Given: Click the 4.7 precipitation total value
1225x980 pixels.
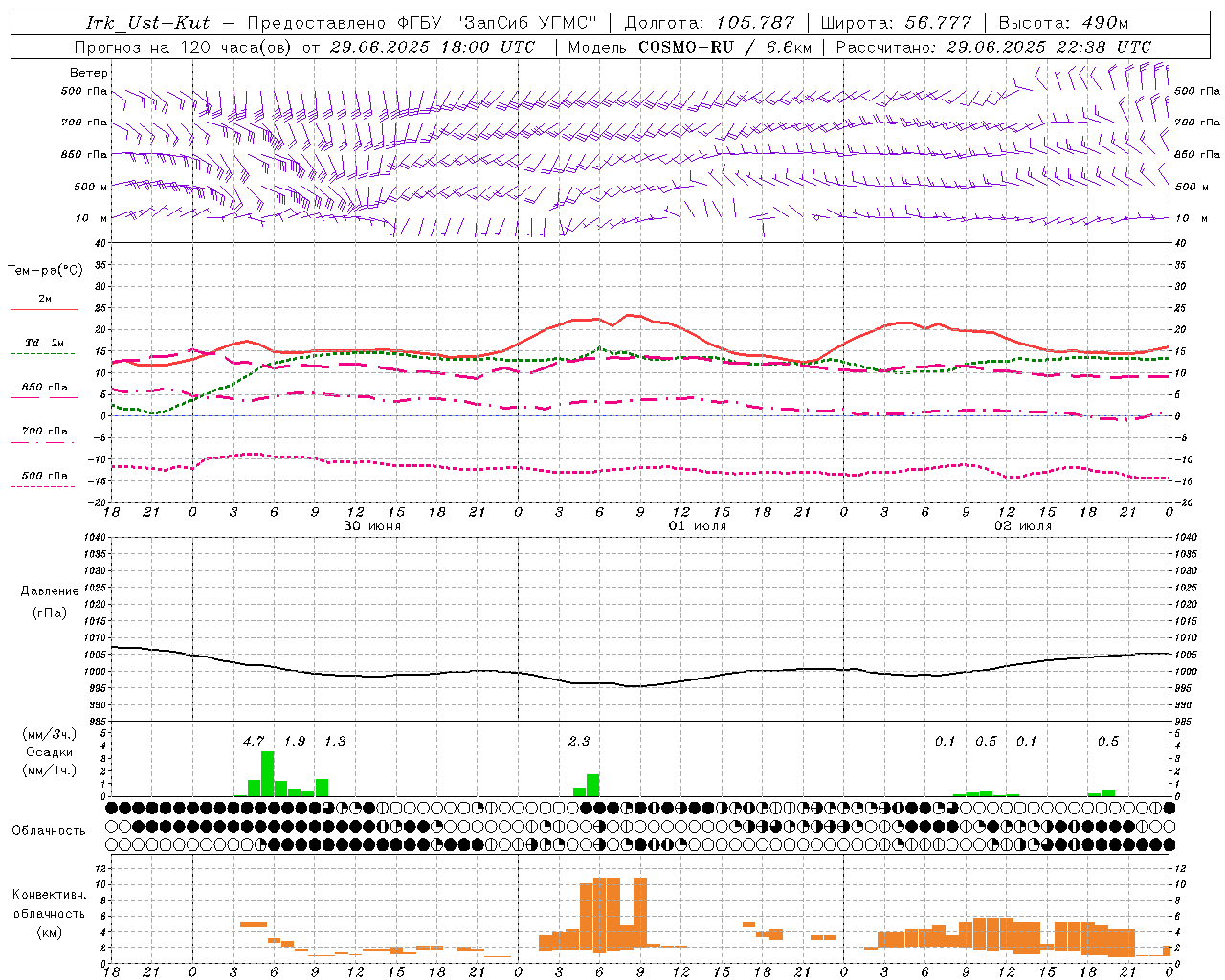Looking at the screenshot, I should (x=254, y=741).
